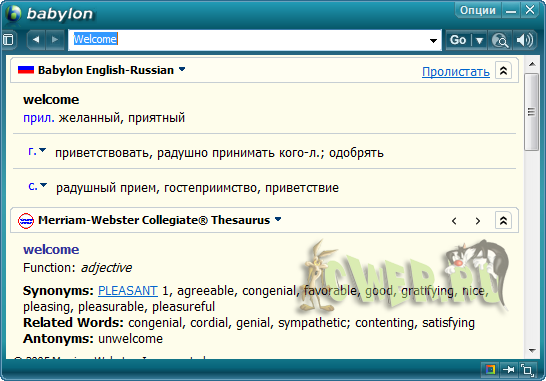Click the Go button
The height and width of the screenshot is (381, 546).
click(x=458, y=40)
